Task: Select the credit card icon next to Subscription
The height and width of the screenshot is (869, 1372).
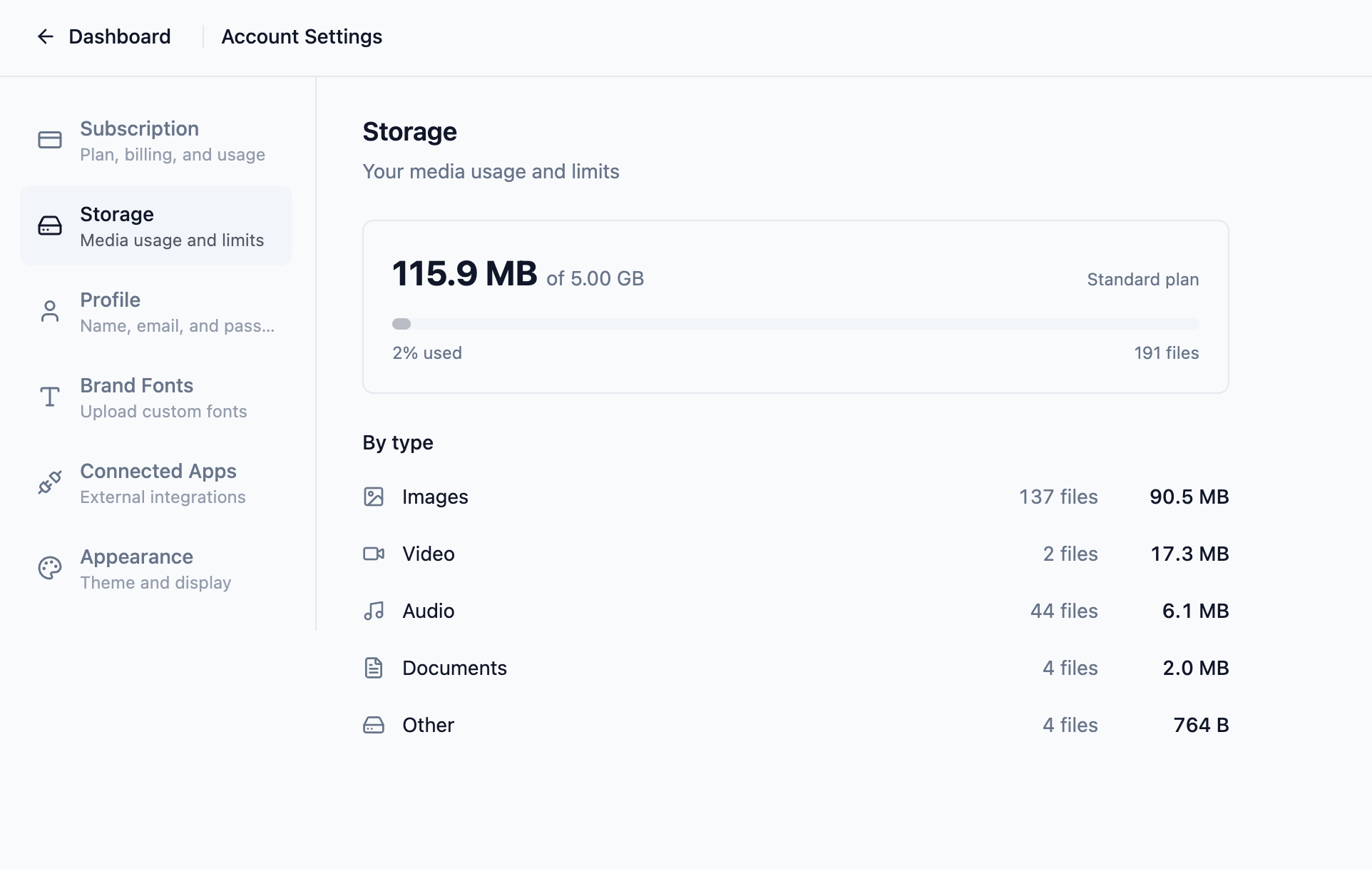Action: coord(49,139)
